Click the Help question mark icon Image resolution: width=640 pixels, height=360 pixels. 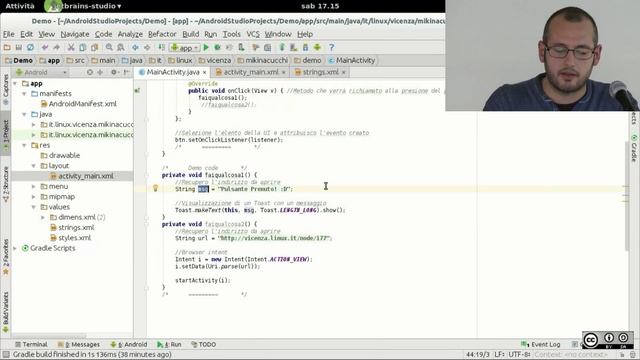pyautogui.click(x=331, y=47)
